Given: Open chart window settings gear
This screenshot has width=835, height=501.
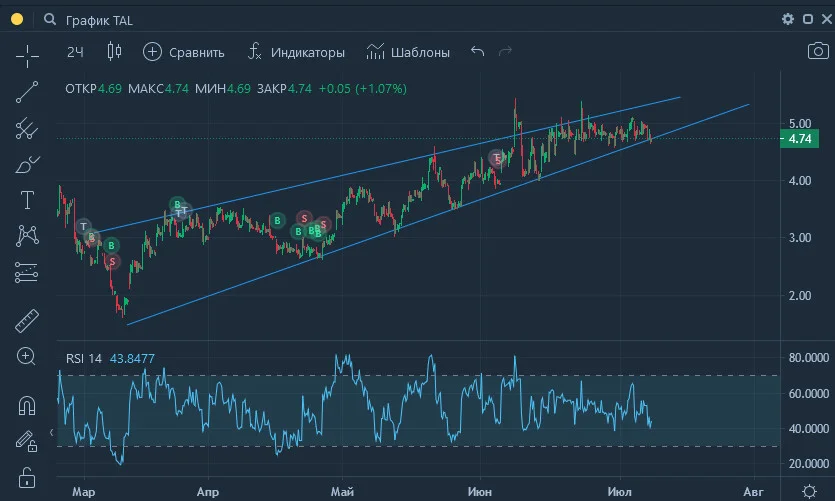Looking at the screenshot, I should point(788,19).
